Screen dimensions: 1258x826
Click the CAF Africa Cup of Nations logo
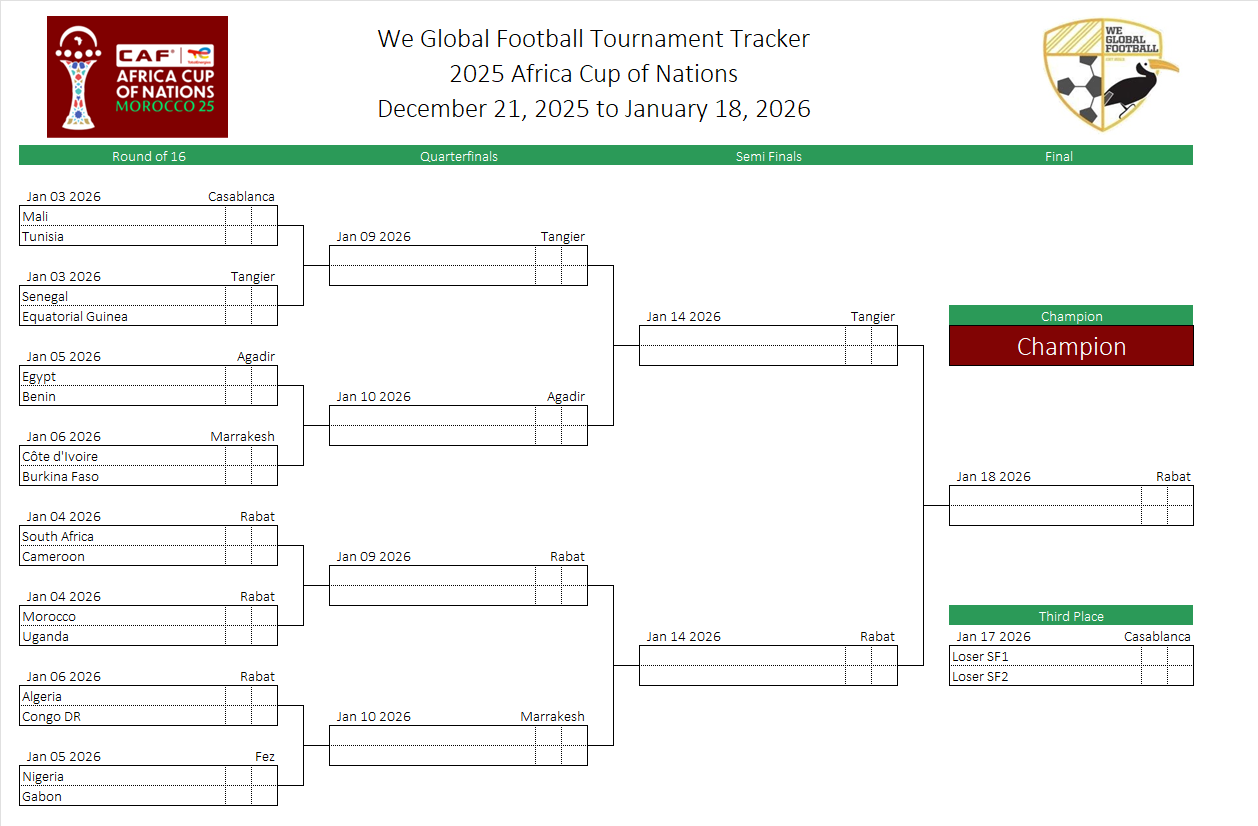(137, 77)
